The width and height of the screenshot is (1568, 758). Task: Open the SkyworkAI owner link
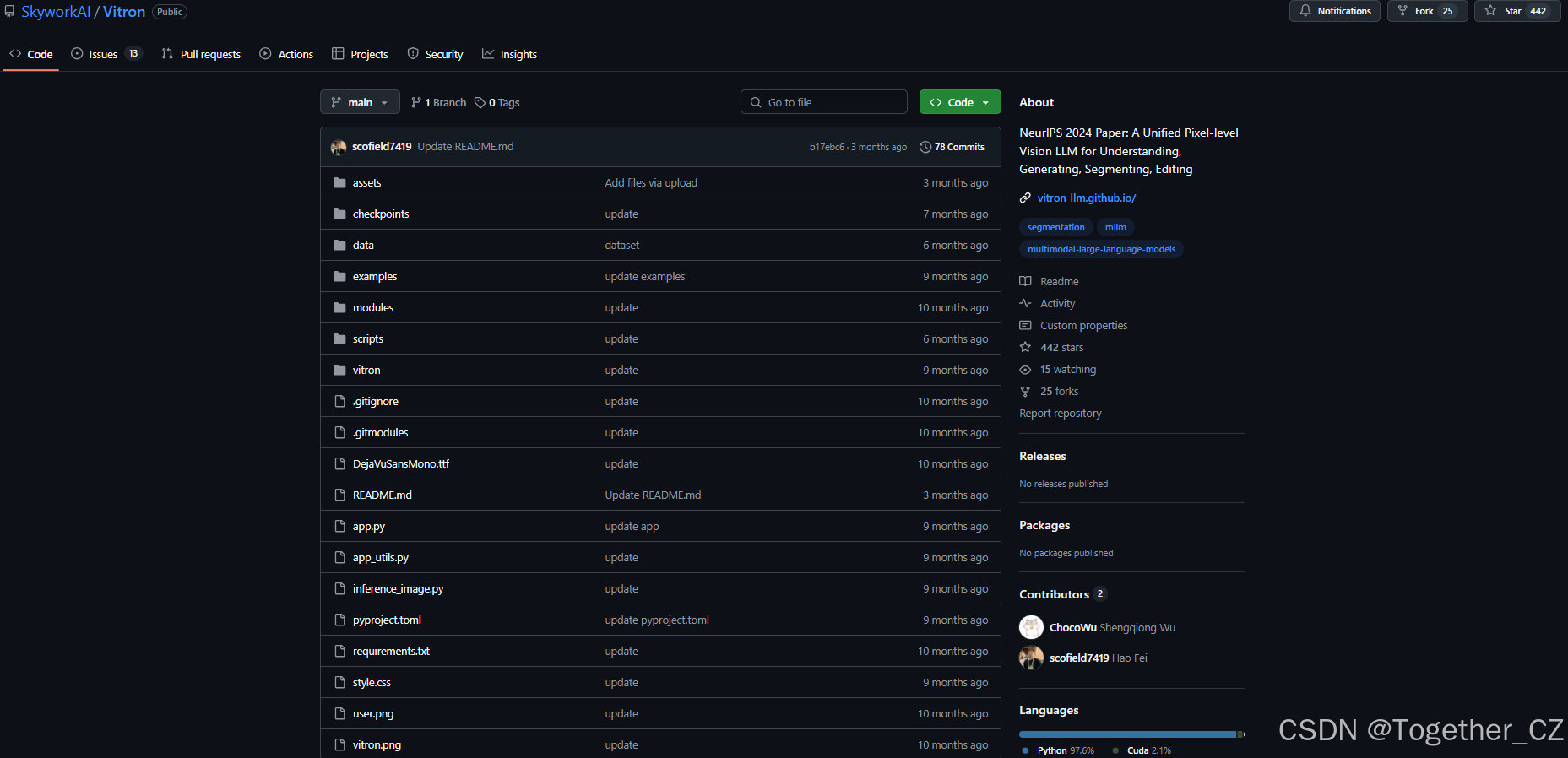pos(56,12)
